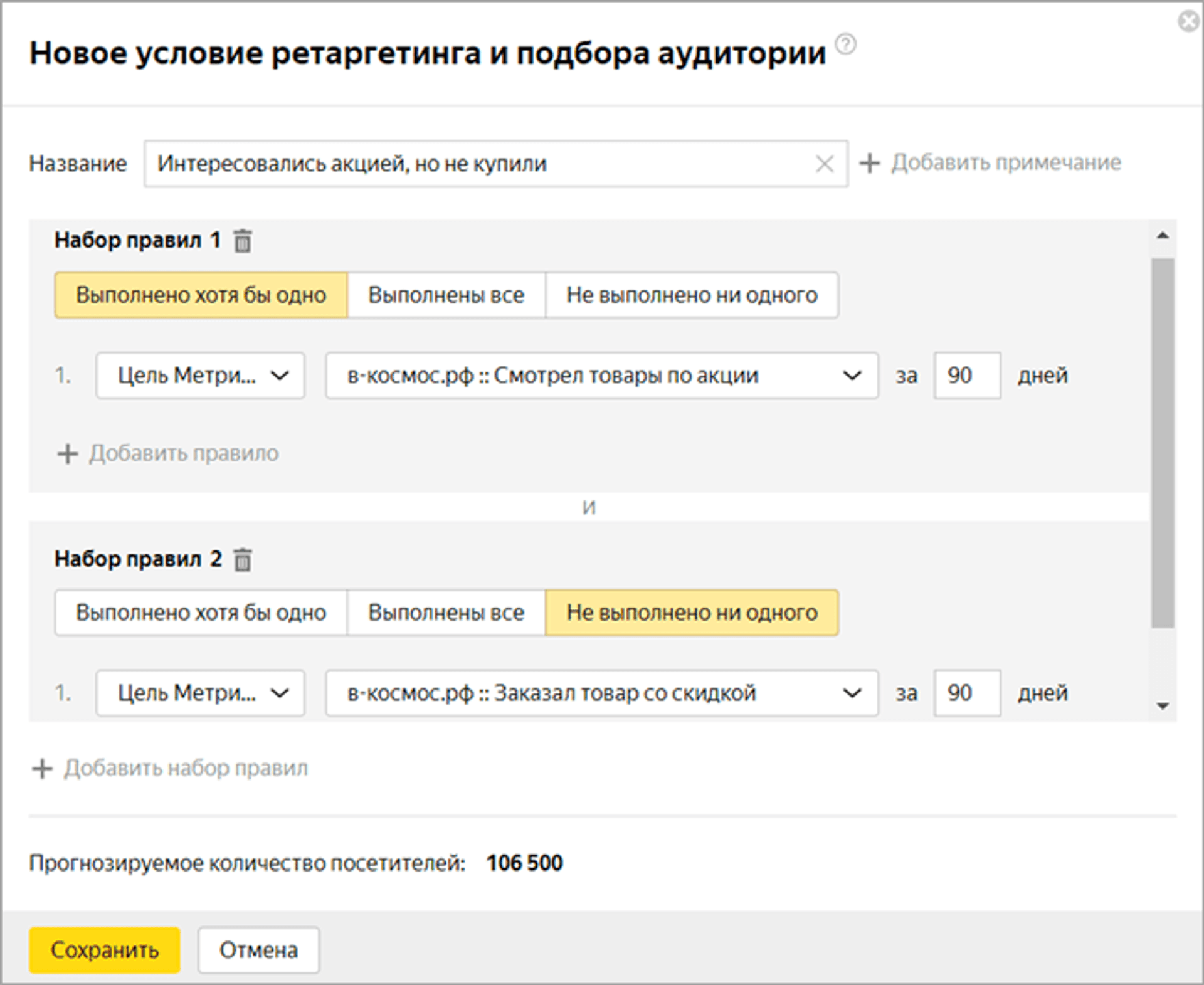Open the 'Цель Метрики' dropdown in rule set 1
1204x985 pixels.
tap(199, 376)
